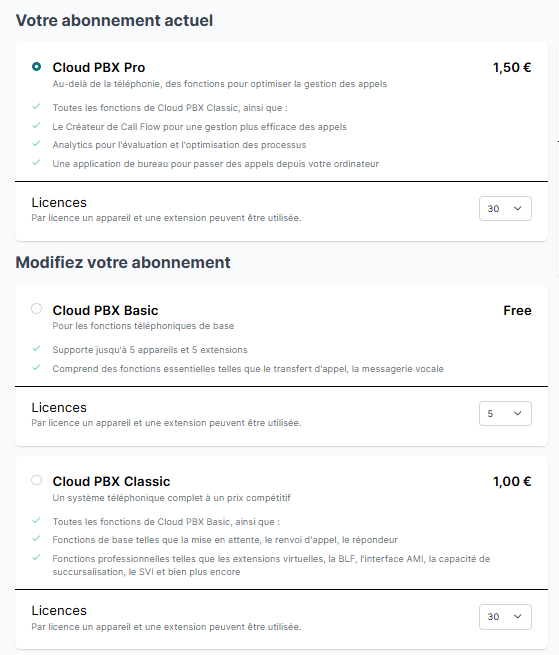Click the Cloud PBX Basic plan title
This screenshot has height=655, width=559.
click(x=105, y=310)
